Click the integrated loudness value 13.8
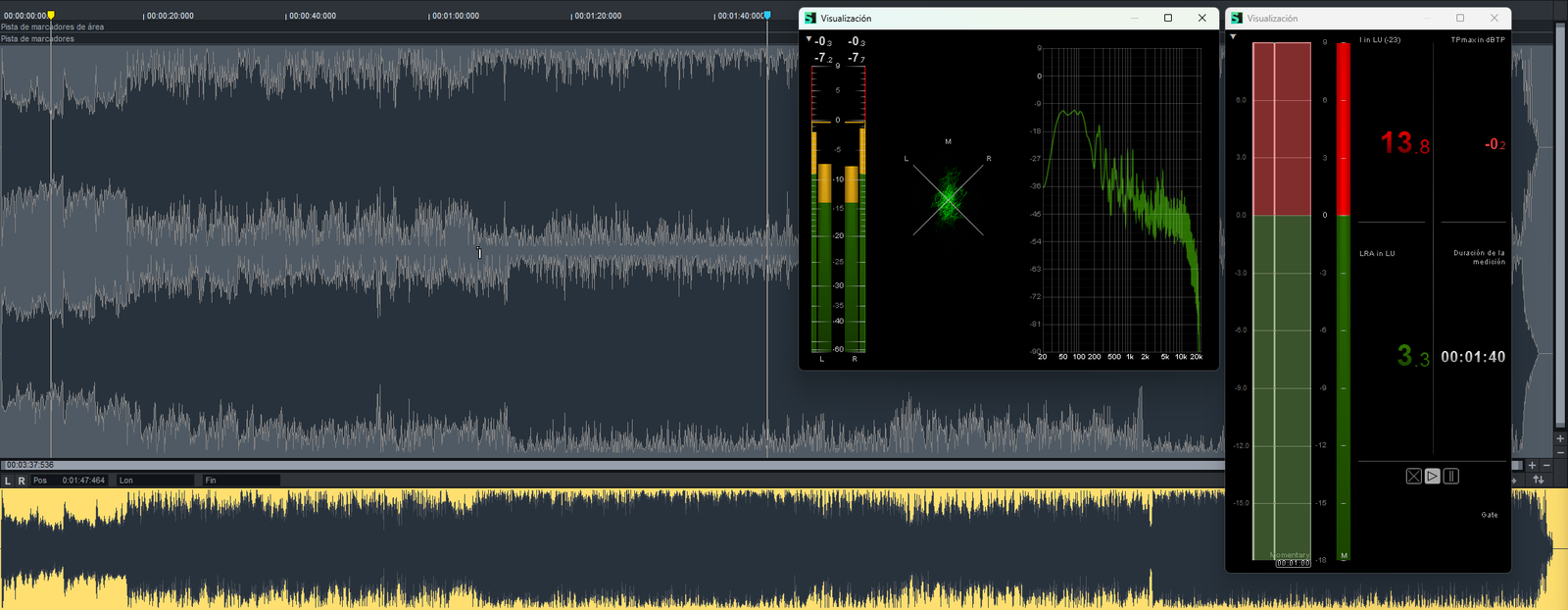The image size is (1568, 610). click(1405, 144)
